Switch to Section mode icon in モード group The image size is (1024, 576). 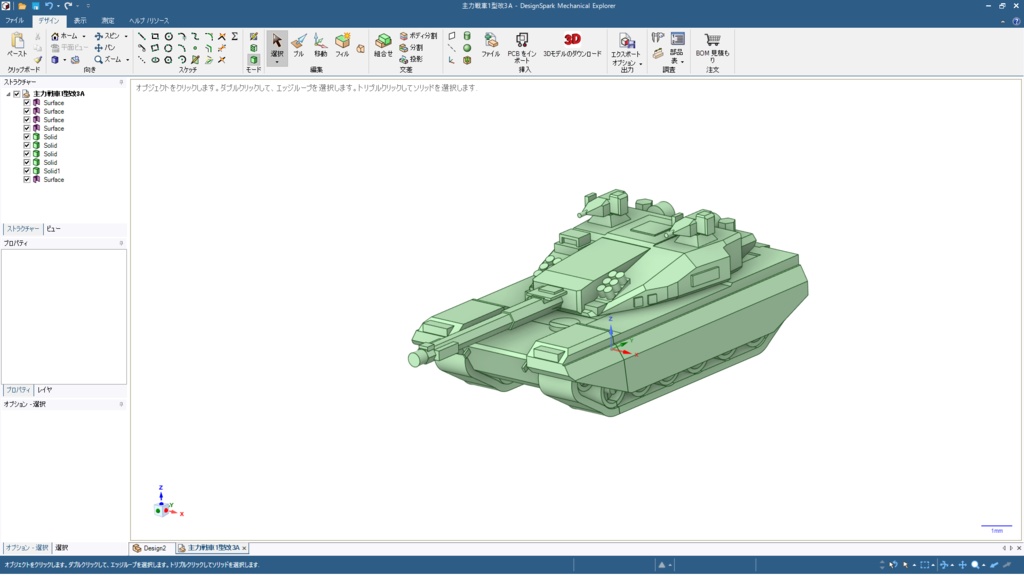253,48
